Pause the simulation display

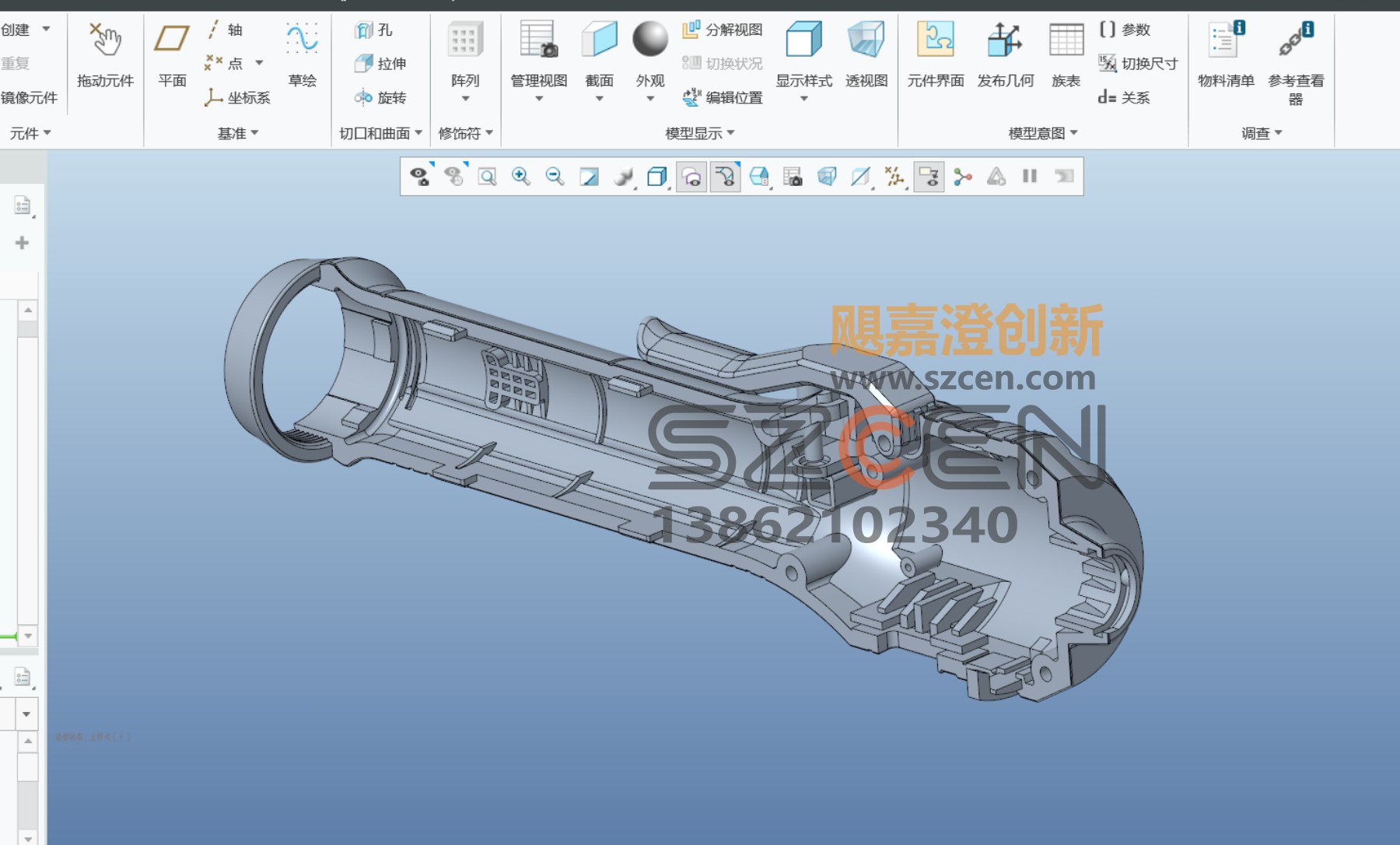pos(1030,177)
